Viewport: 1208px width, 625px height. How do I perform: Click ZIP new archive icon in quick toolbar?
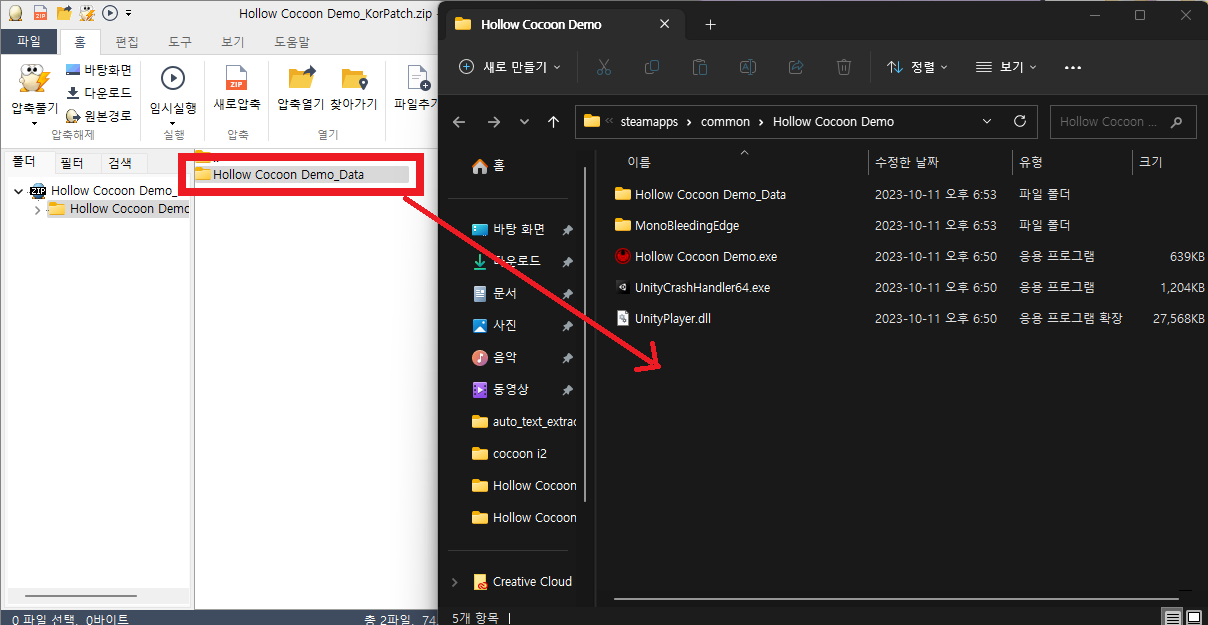[40, 13]
